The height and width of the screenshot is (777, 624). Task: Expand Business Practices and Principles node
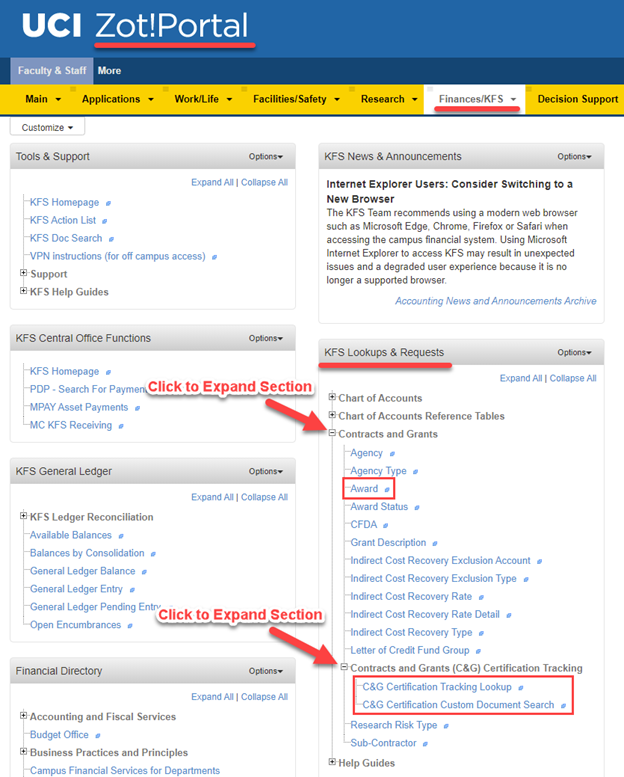pos(23,751)
